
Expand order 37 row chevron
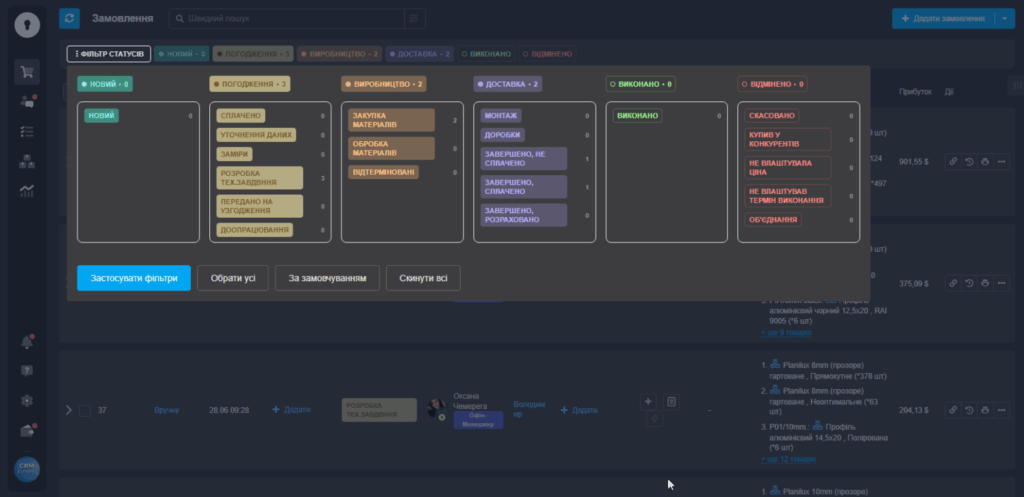(69, 410)
